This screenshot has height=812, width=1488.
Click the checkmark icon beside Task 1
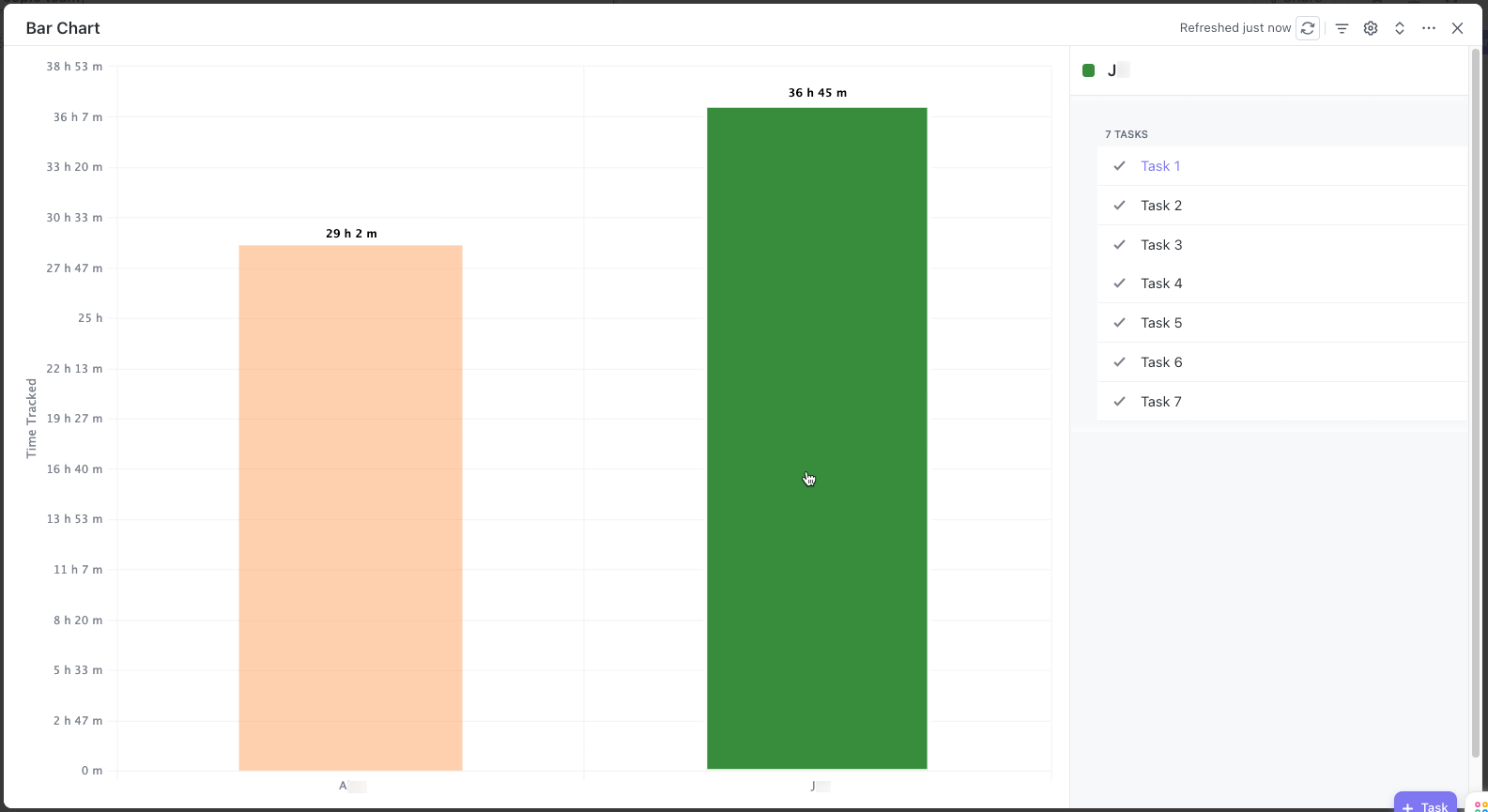tap(1119, 165)
